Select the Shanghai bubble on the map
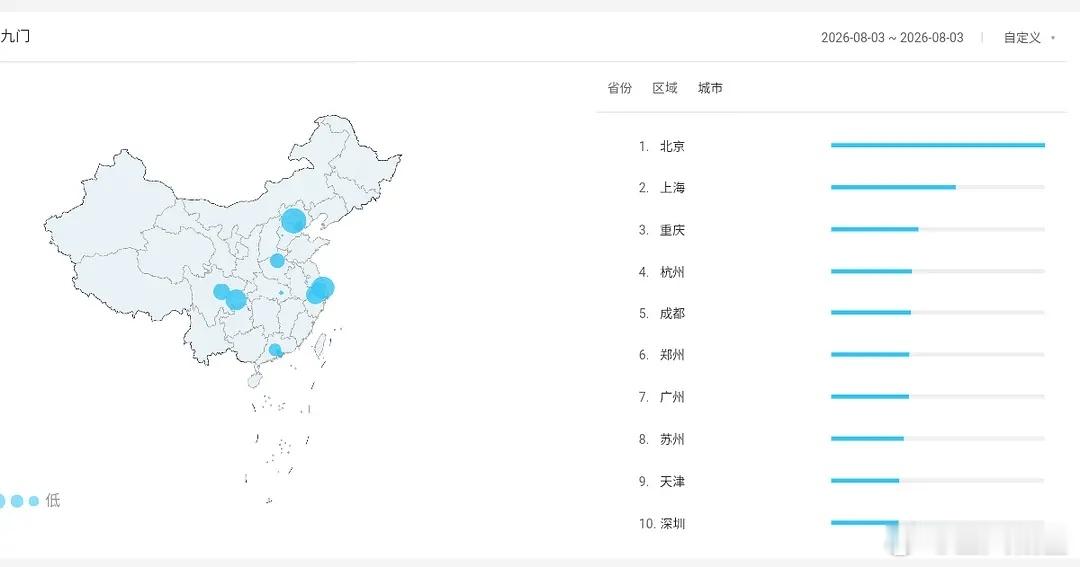 click(x=323, y=287)
